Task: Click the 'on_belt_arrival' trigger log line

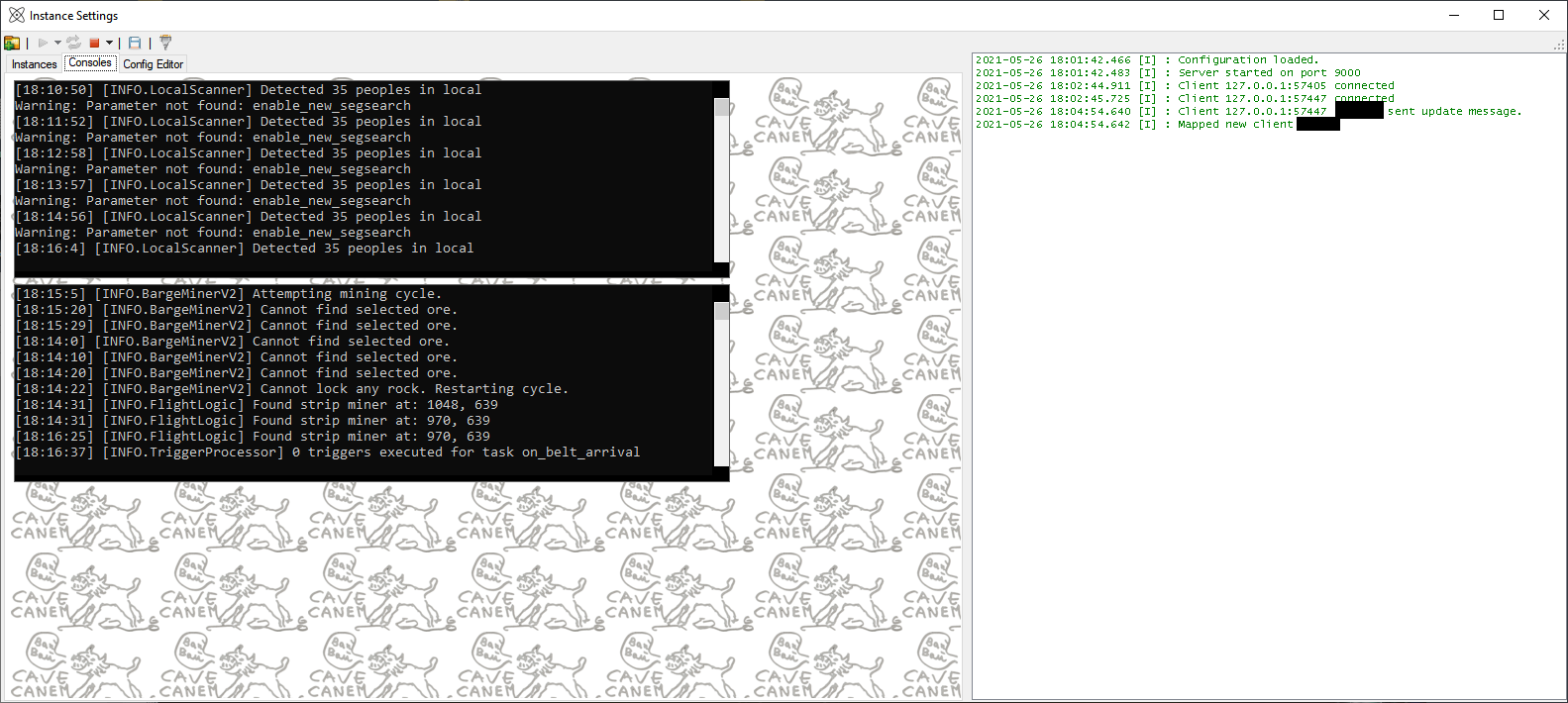Action: pyautogui.click(x=327, y=452)
